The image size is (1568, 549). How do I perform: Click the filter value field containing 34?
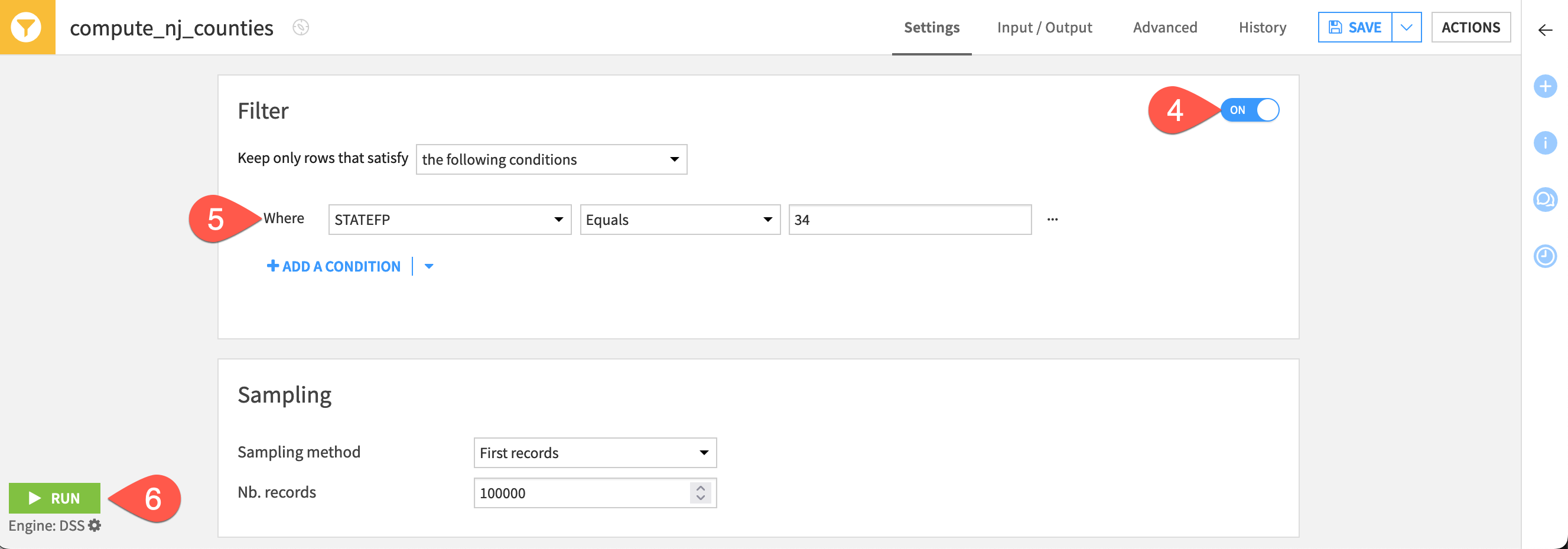coord(910,220)
